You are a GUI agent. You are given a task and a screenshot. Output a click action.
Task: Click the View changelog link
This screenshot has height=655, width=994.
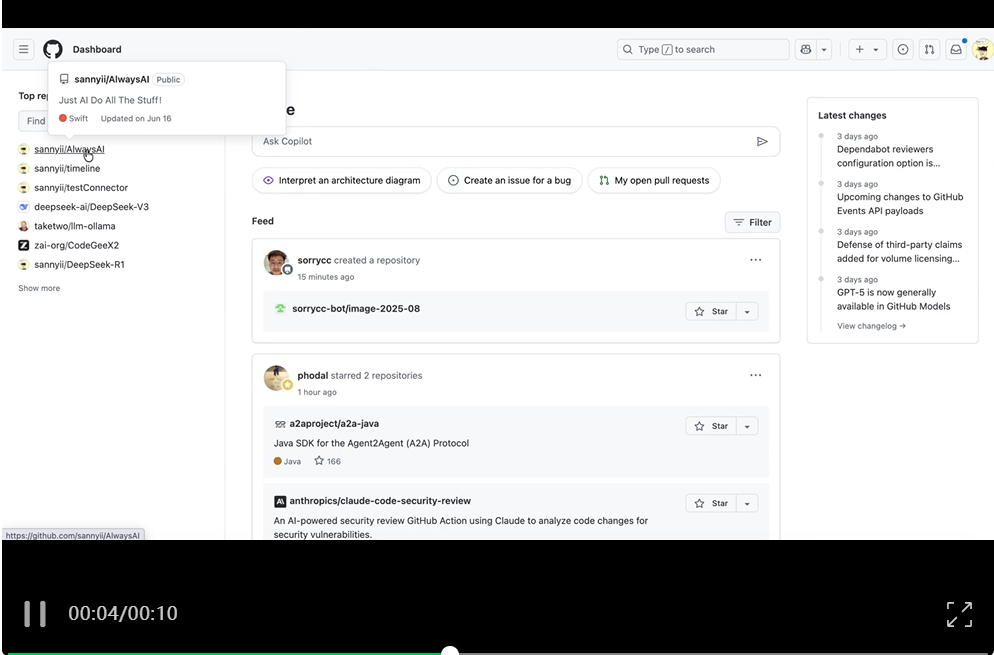pyautogui.click(x=871, y=326)
